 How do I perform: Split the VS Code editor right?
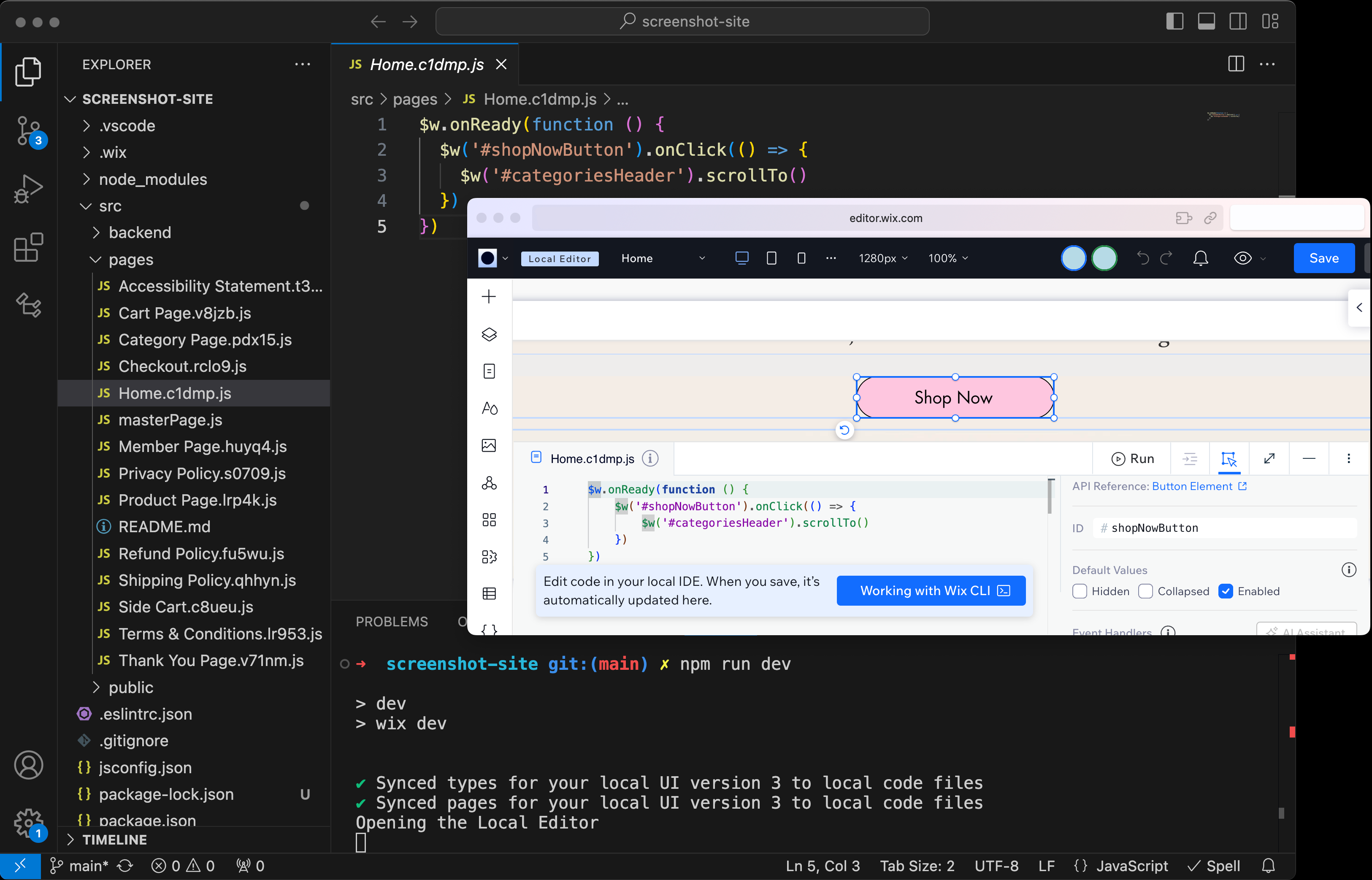(x=1236, y=64)
